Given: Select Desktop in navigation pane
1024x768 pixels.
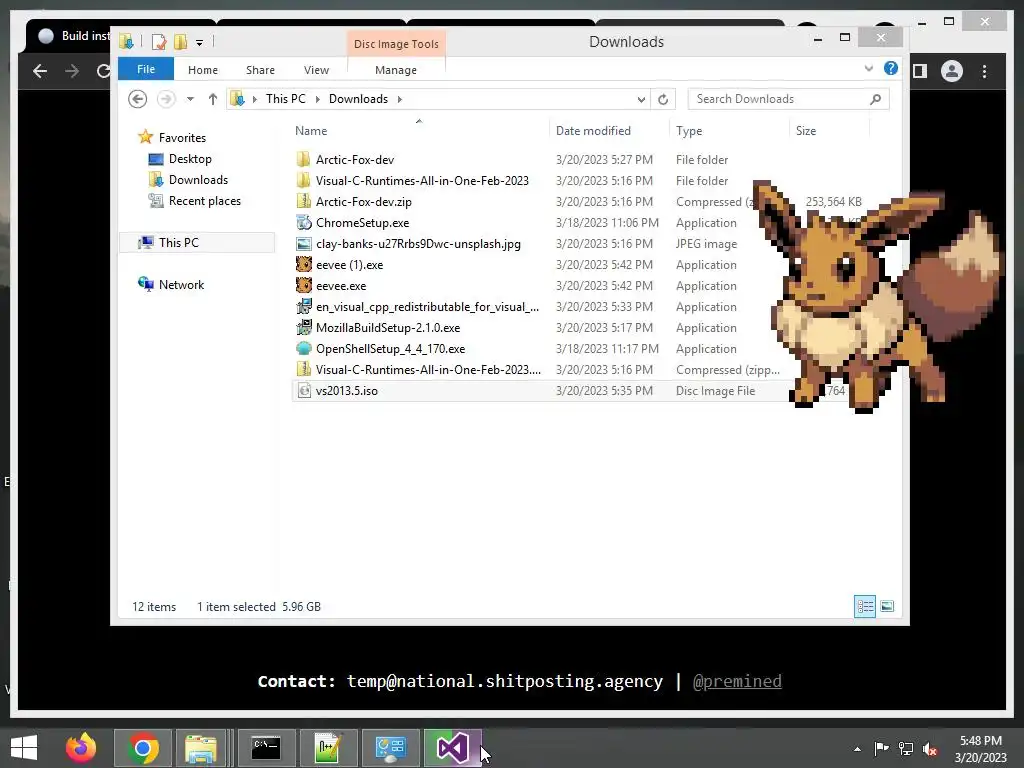Looking at the screenshot, I should 189,159.
